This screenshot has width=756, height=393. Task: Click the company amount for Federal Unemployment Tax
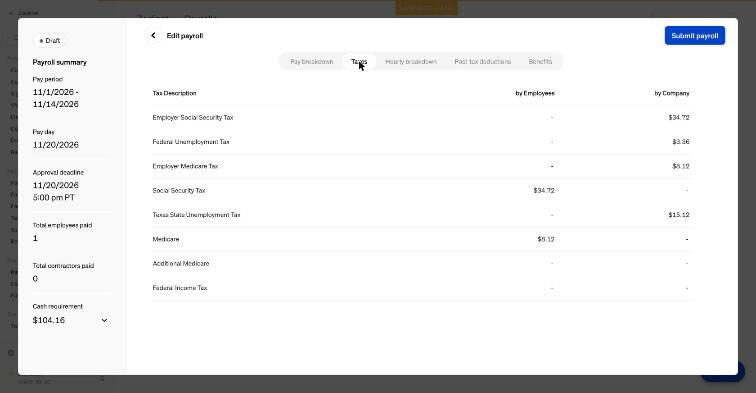681,142
